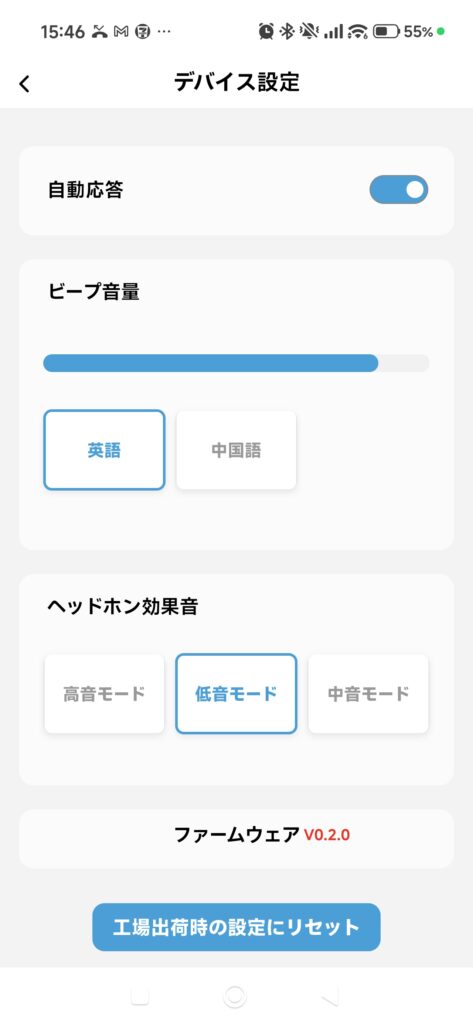Tap the alarm clock status icon
Viewport: 473px width, 1024px height.
pos(266,31)
